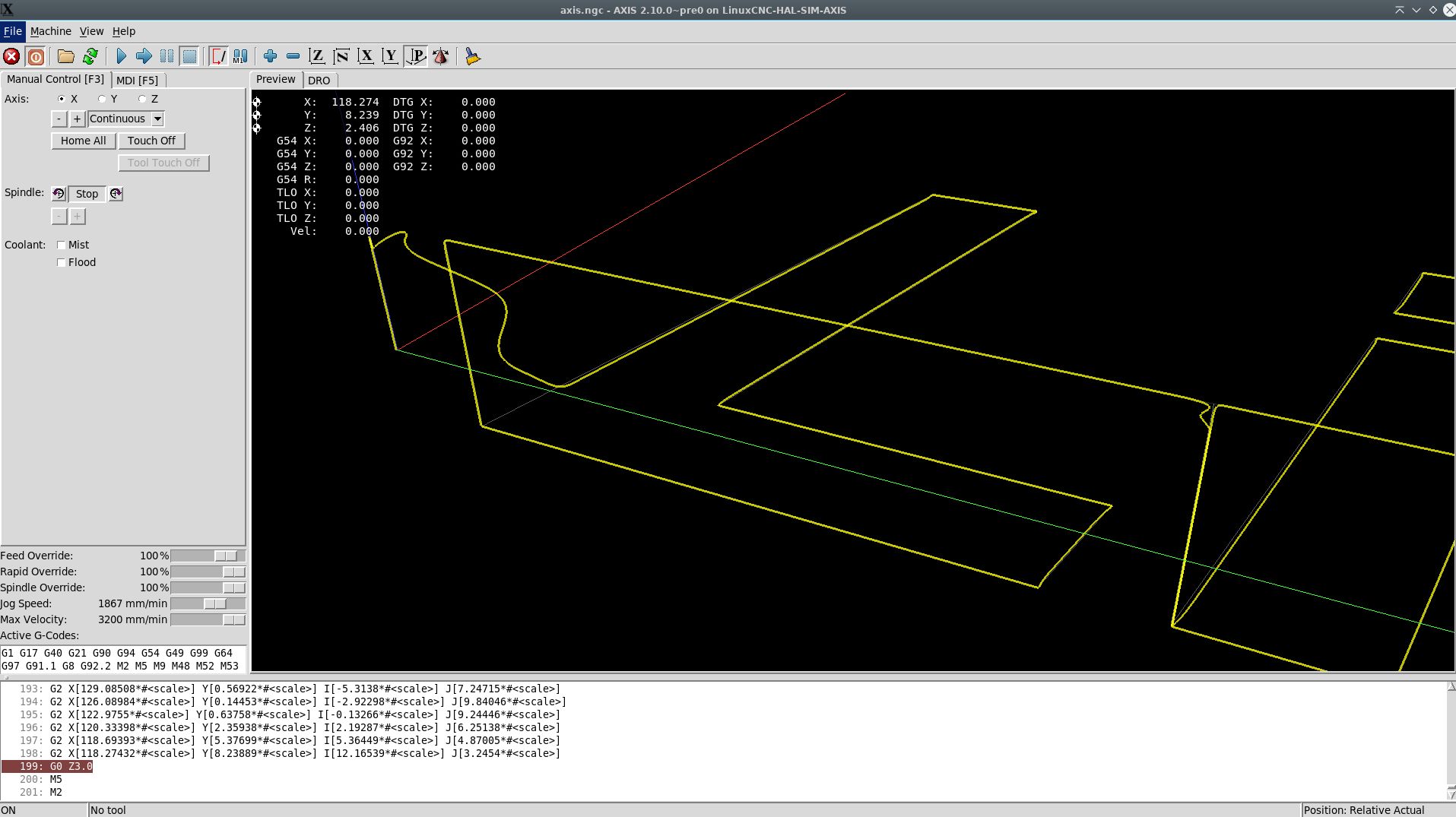1456x817 pixels.
Task: Select G-code line 200 M5
Action: point(41,779)
